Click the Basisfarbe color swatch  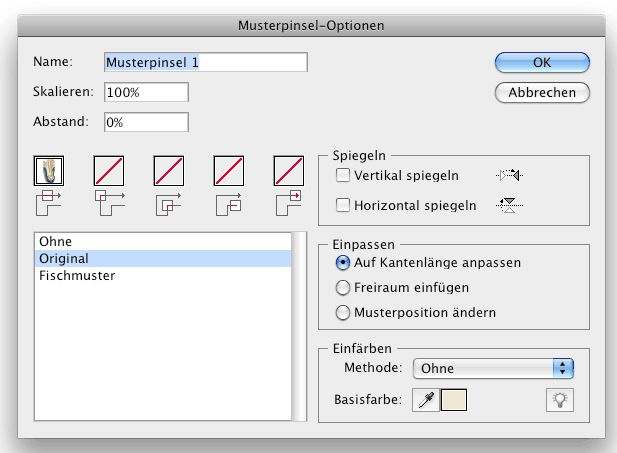click(455, 401)
